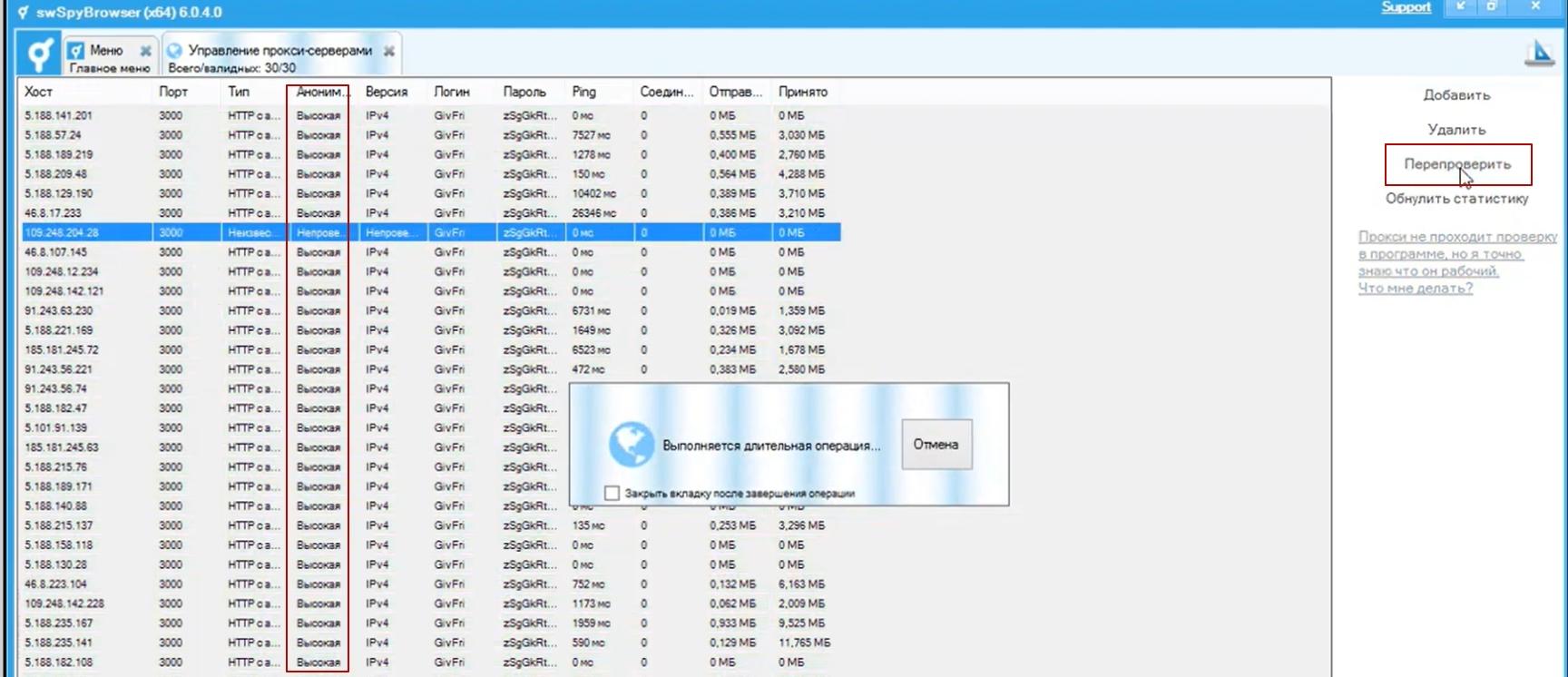This screenshot has width=1568, height=677.
Task: Sort by the Принято column header
Action: (x=808, y=92)
